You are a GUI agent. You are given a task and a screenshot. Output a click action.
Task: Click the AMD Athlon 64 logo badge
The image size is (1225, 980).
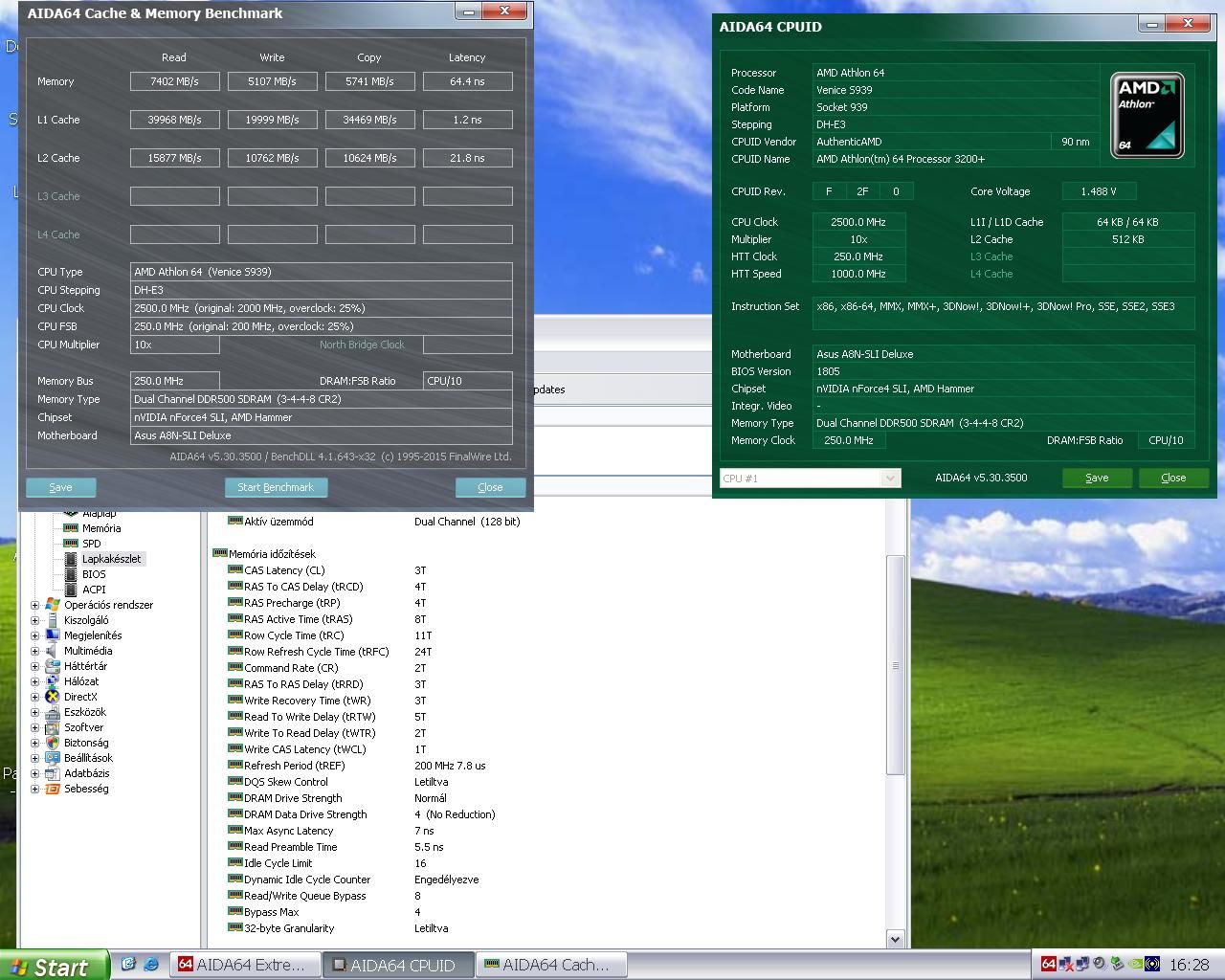(1147, 115)
